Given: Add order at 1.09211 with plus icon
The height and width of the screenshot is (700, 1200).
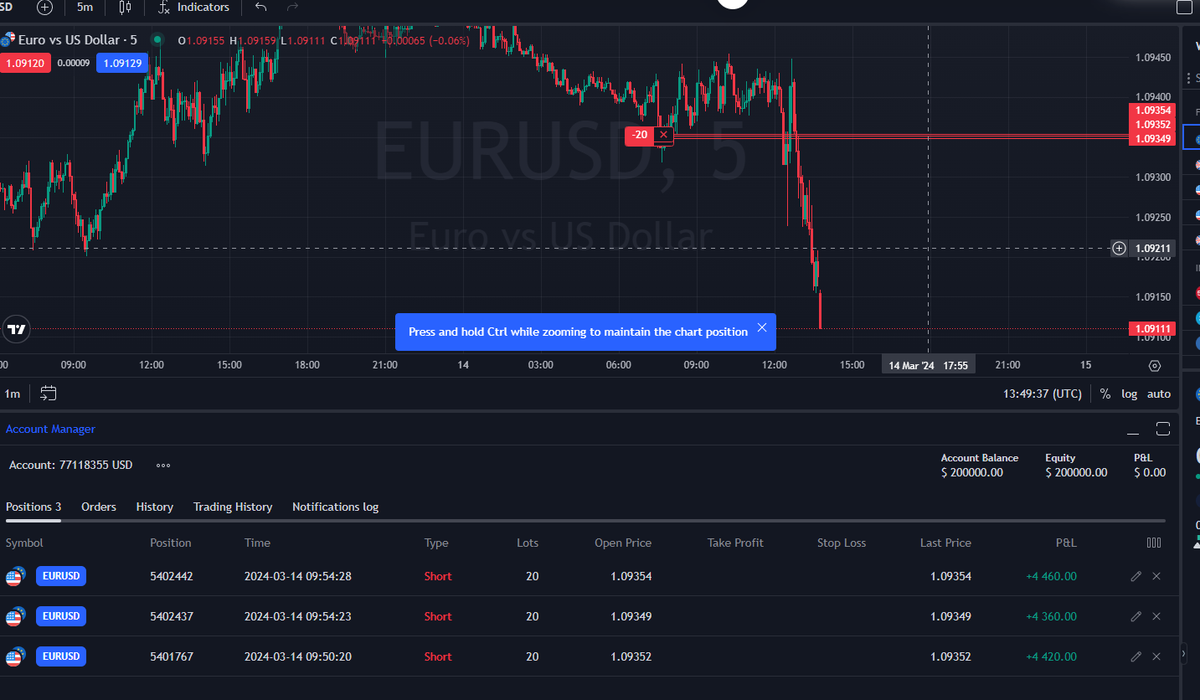Looking at the screenshot, I should coord(1119,248).
